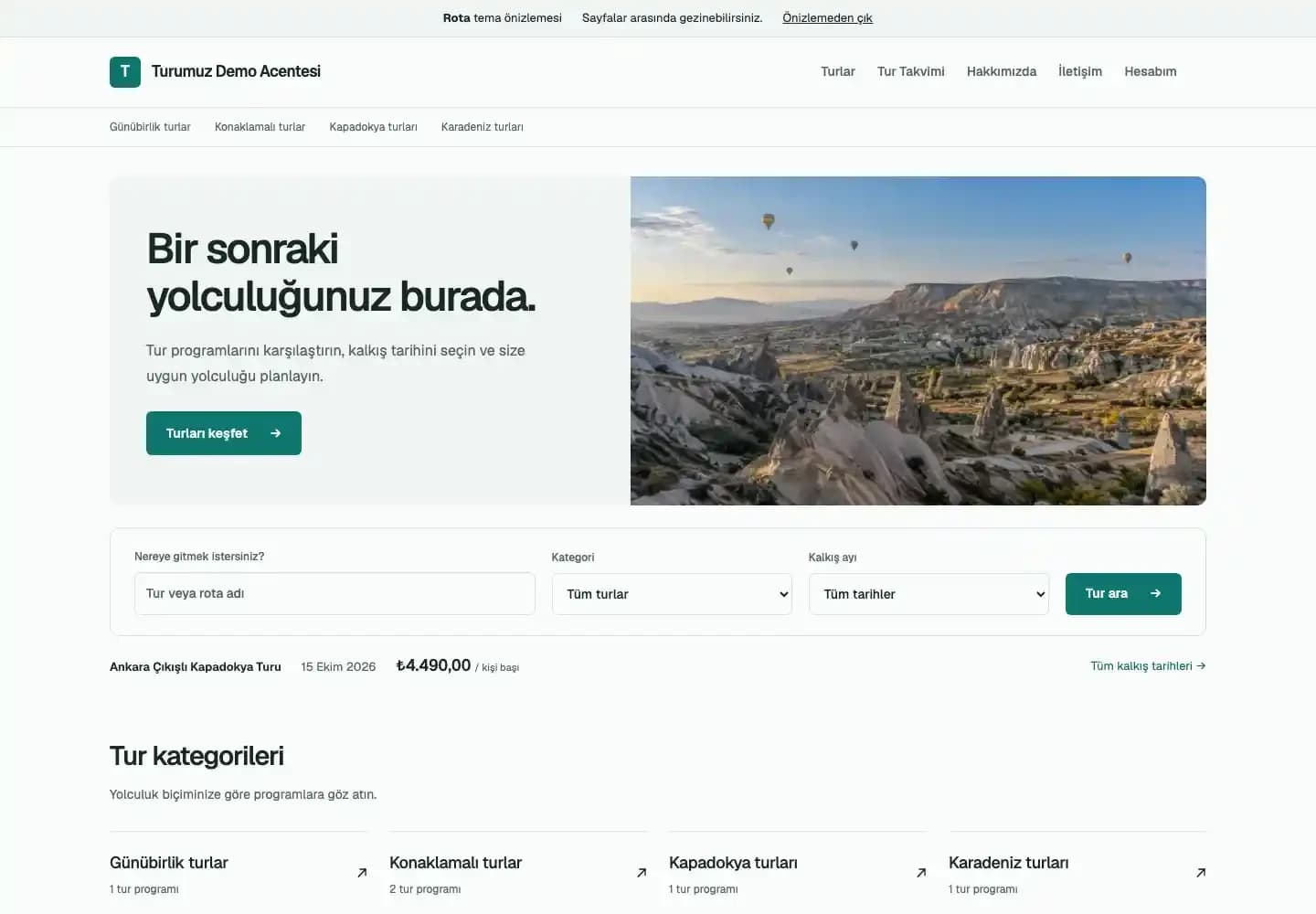Click the ₺4.490,00 price text

point(433,666)
